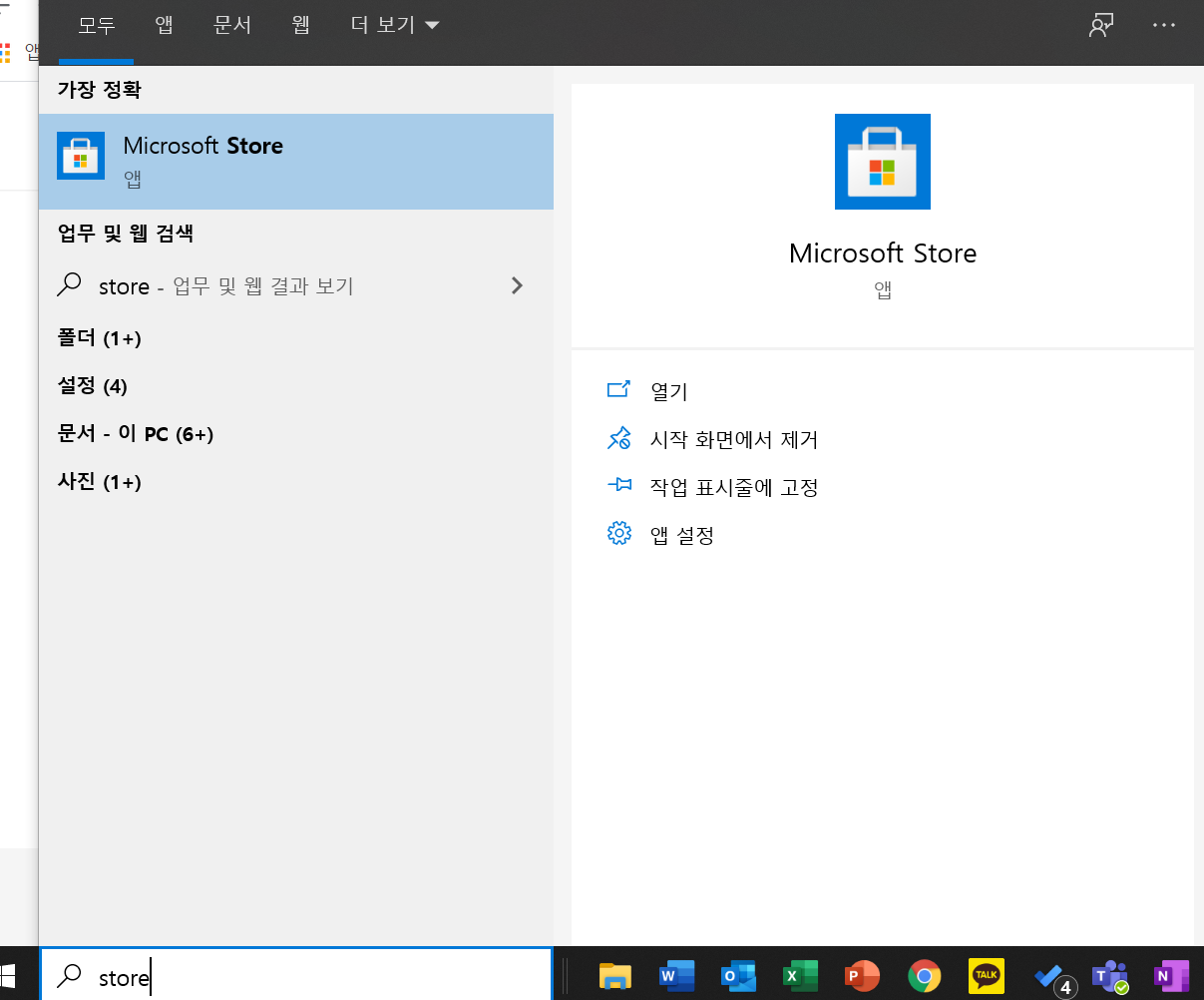Click the 가장 정확 heading
Viewport: 1204px width, 1000px height.
[x=100, y=90]
